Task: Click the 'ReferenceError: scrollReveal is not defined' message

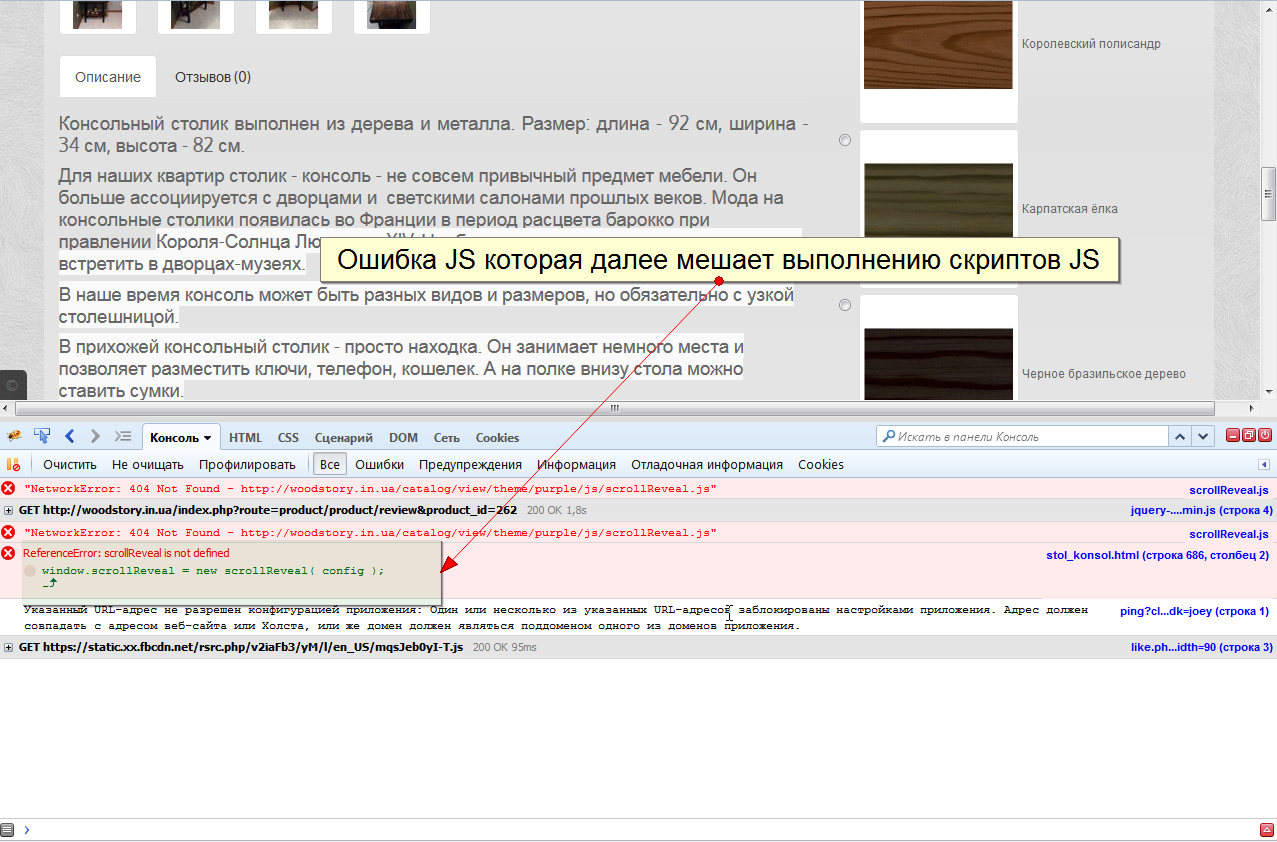Action: pos(126,553)
